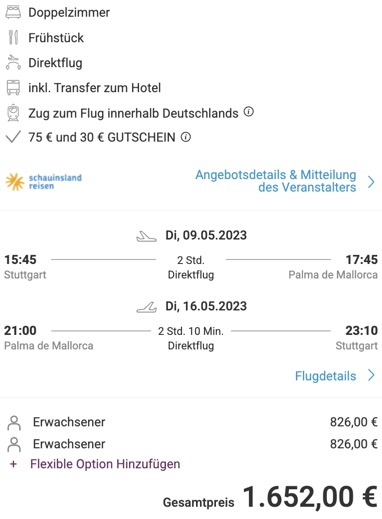Click the hotel transfer bus icon
The height and width of the screenshot is (519, 382).
pos(13,88)
